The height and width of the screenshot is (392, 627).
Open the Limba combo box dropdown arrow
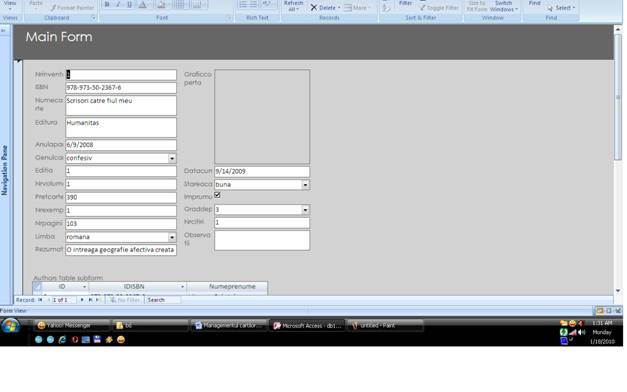(x=172, y=237)
